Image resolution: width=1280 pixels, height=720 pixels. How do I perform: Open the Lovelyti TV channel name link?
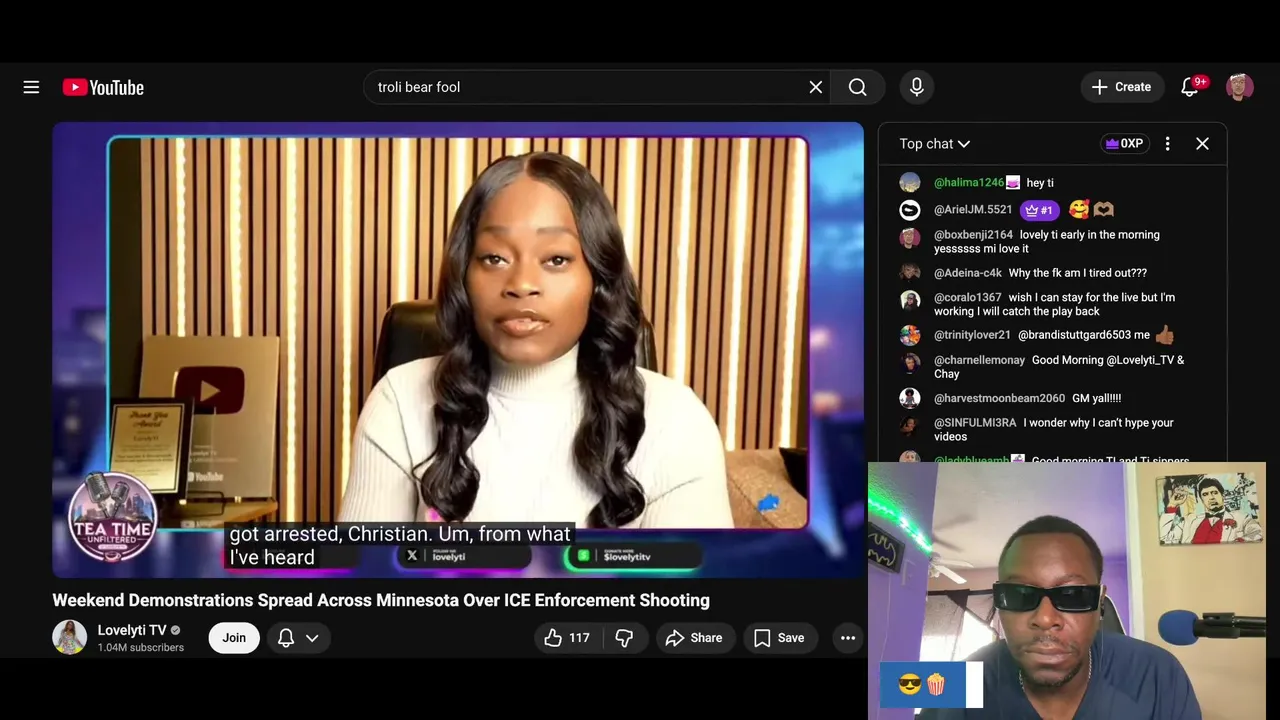132,630
